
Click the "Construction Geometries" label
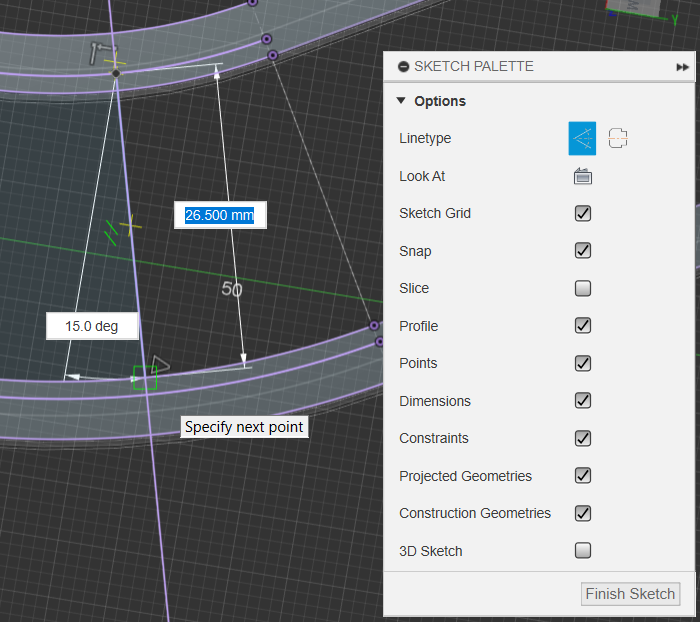[475, 513]
